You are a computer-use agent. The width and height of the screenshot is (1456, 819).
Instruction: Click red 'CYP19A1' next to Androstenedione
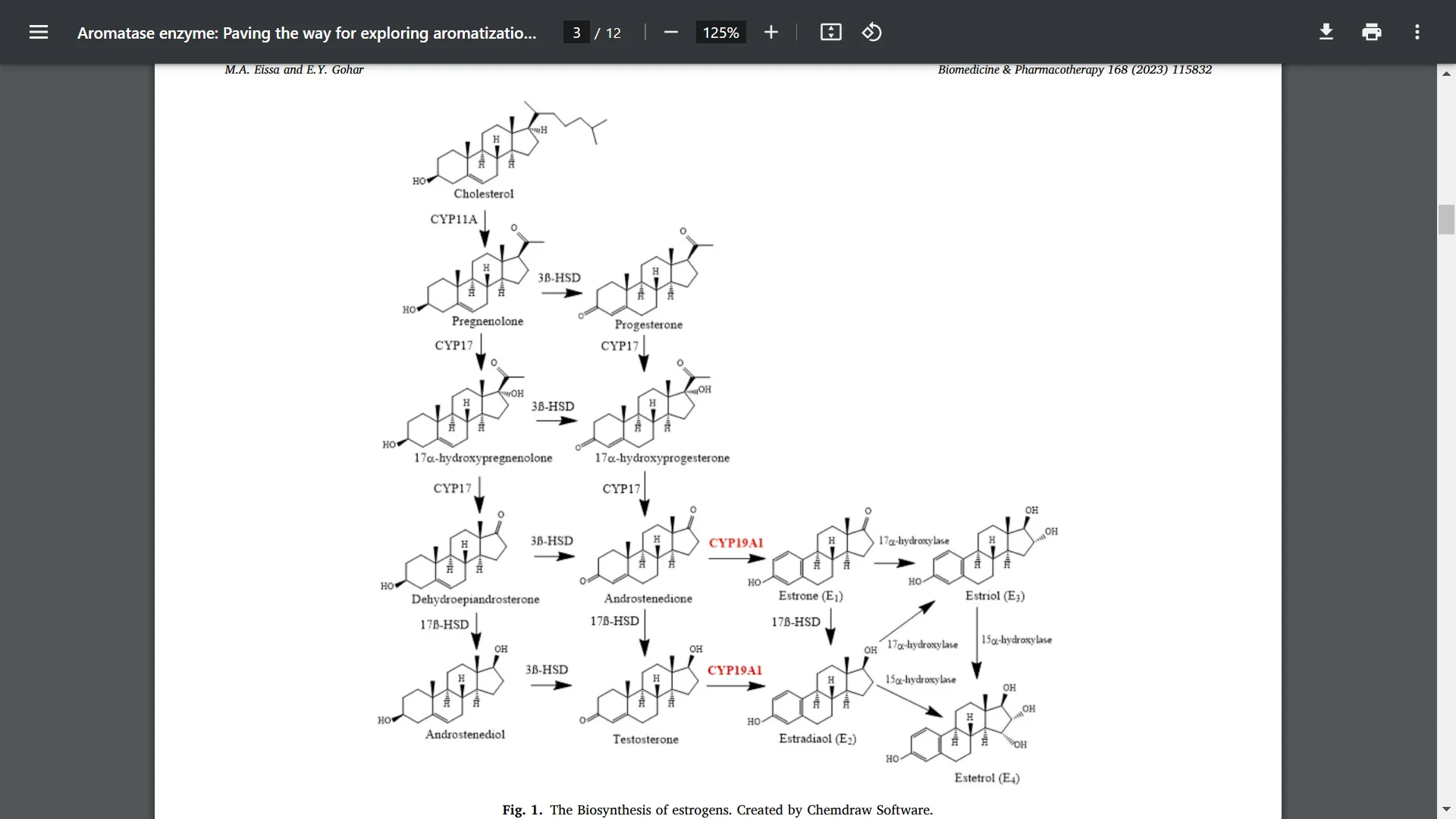pyautogui.click(x=736, y=543)
